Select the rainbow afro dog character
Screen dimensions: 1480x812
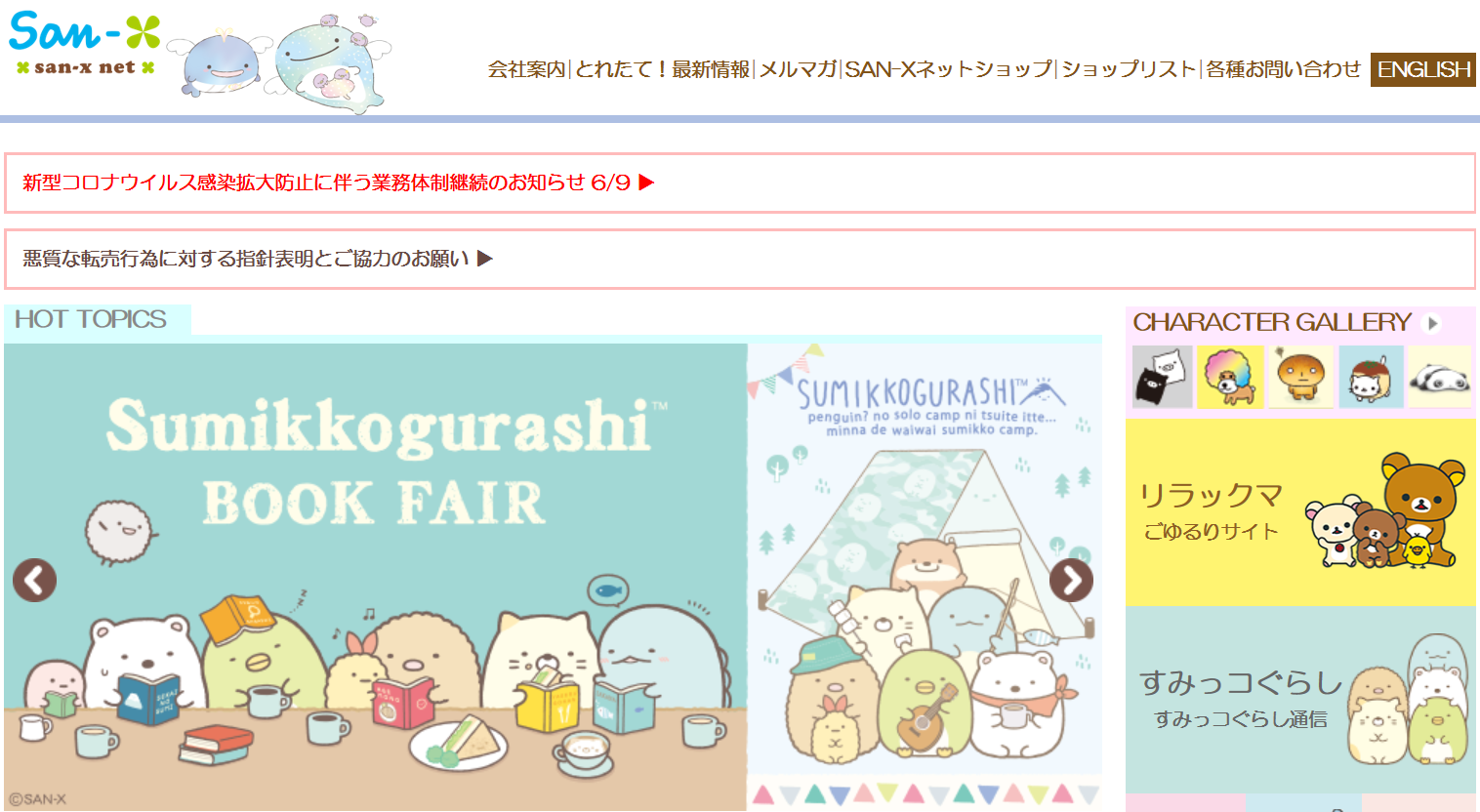1230,377
